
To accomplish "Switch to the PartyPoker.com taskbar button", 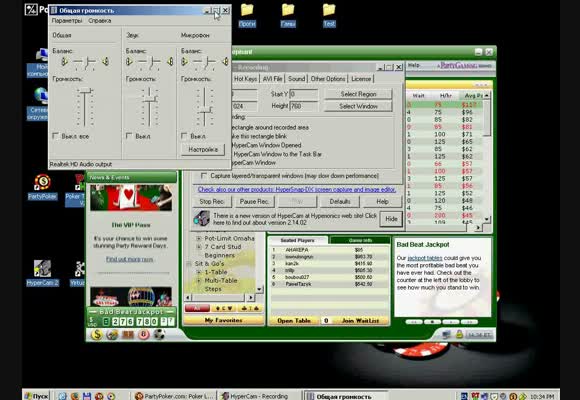I will pos(174,396).
